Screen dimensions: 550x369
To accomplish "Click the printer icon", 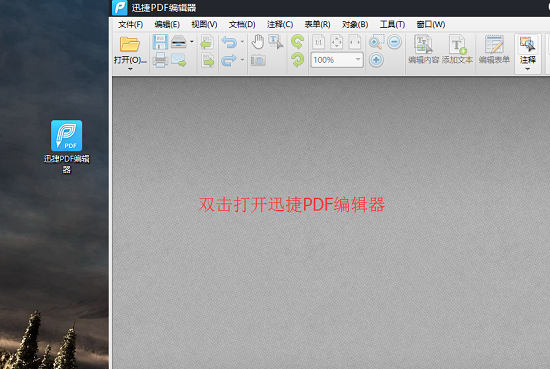I will (x=160, y=60).
